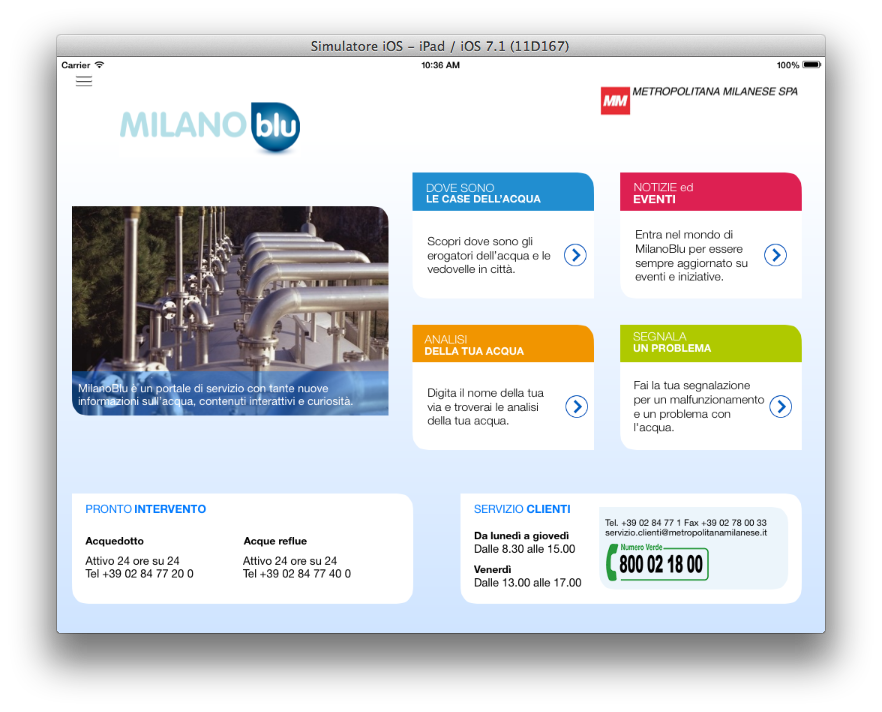Open the Analisi della tua acqua header

[x=503, y=344]
